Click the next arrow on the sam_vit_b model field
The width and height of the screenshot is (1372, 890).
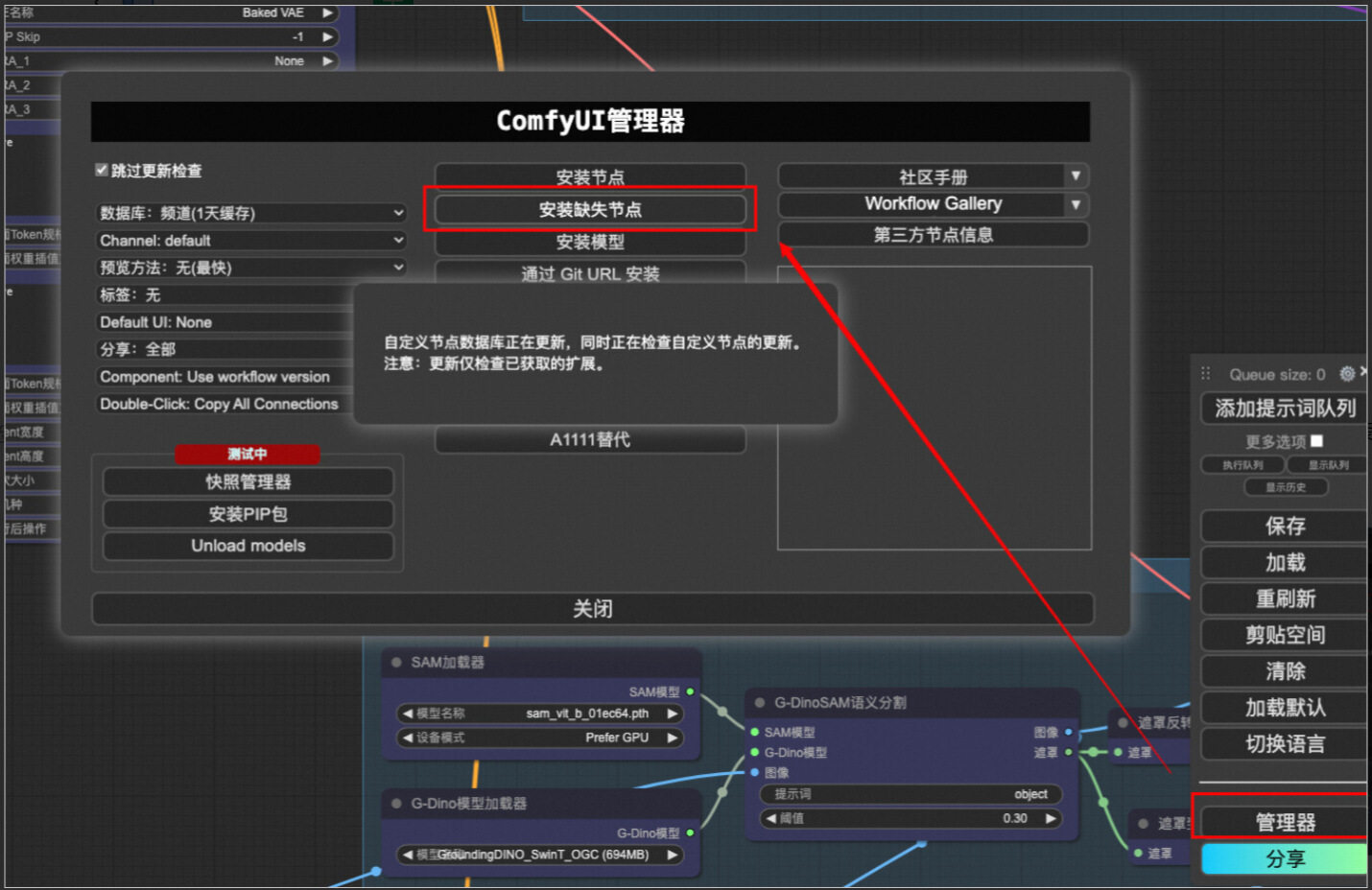[x=673, y=714]
